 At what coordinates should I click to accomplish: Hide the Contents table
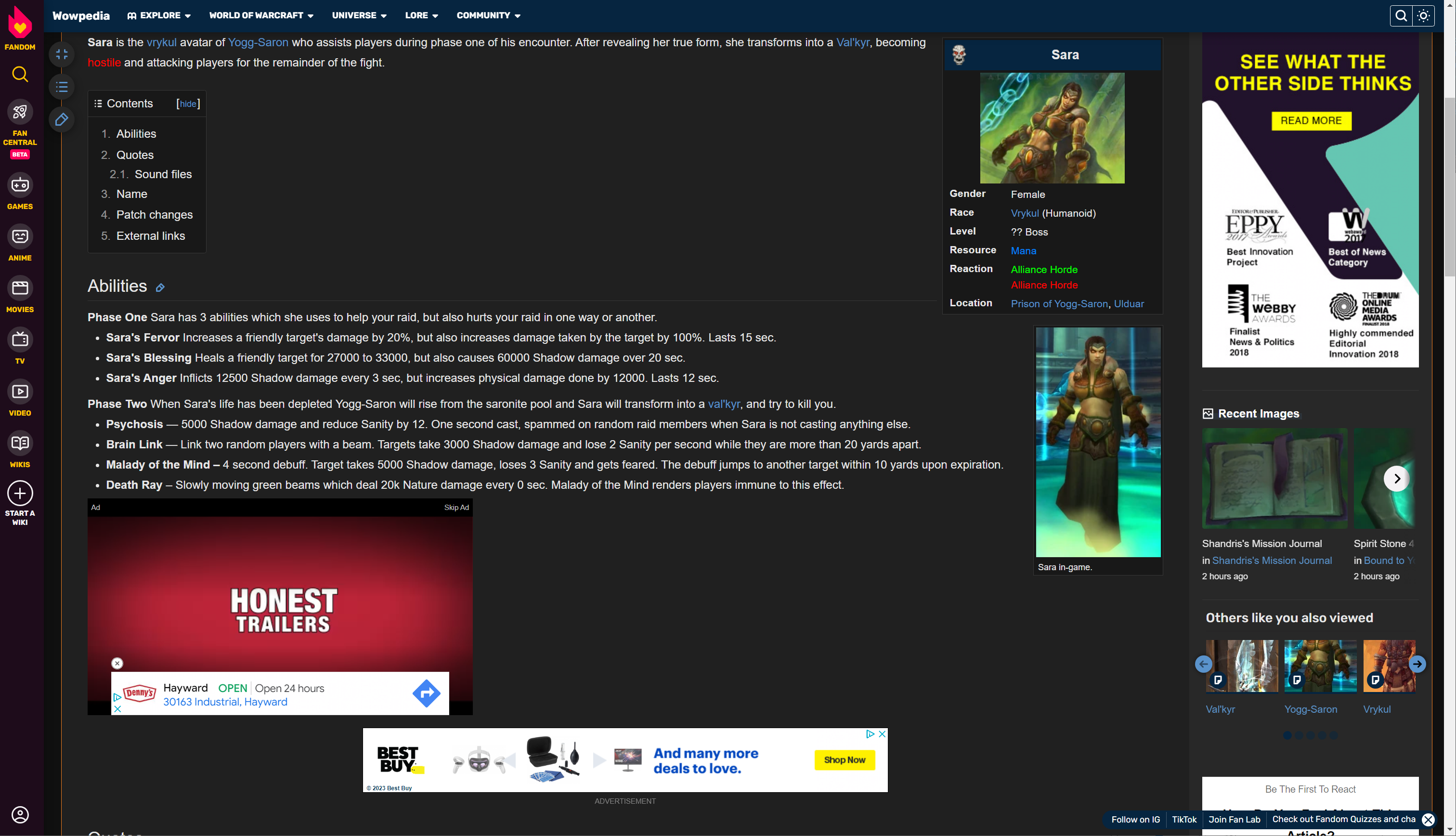coord(188,104)
